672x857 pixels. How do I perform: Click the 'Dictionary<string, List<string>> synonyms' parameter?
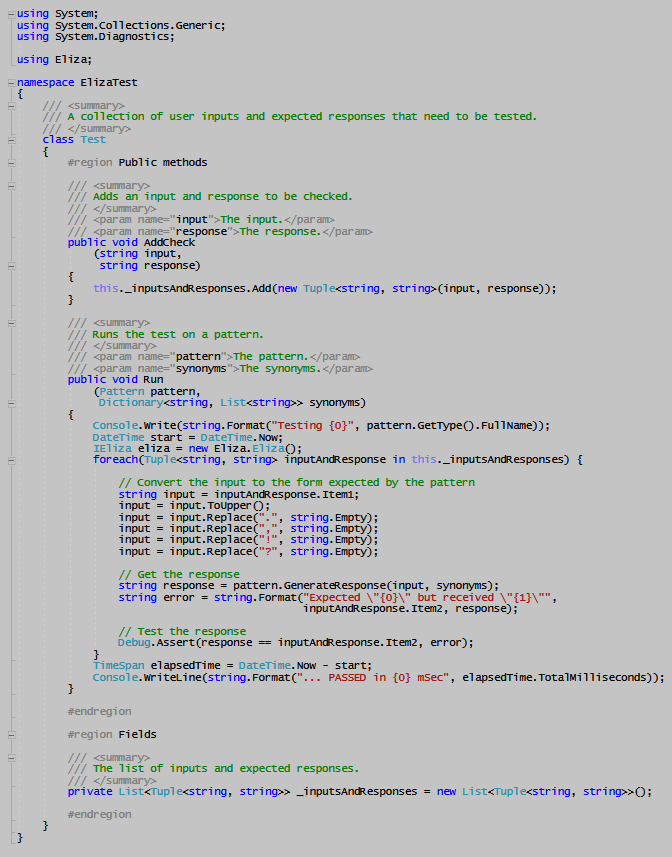coord(232,403)
